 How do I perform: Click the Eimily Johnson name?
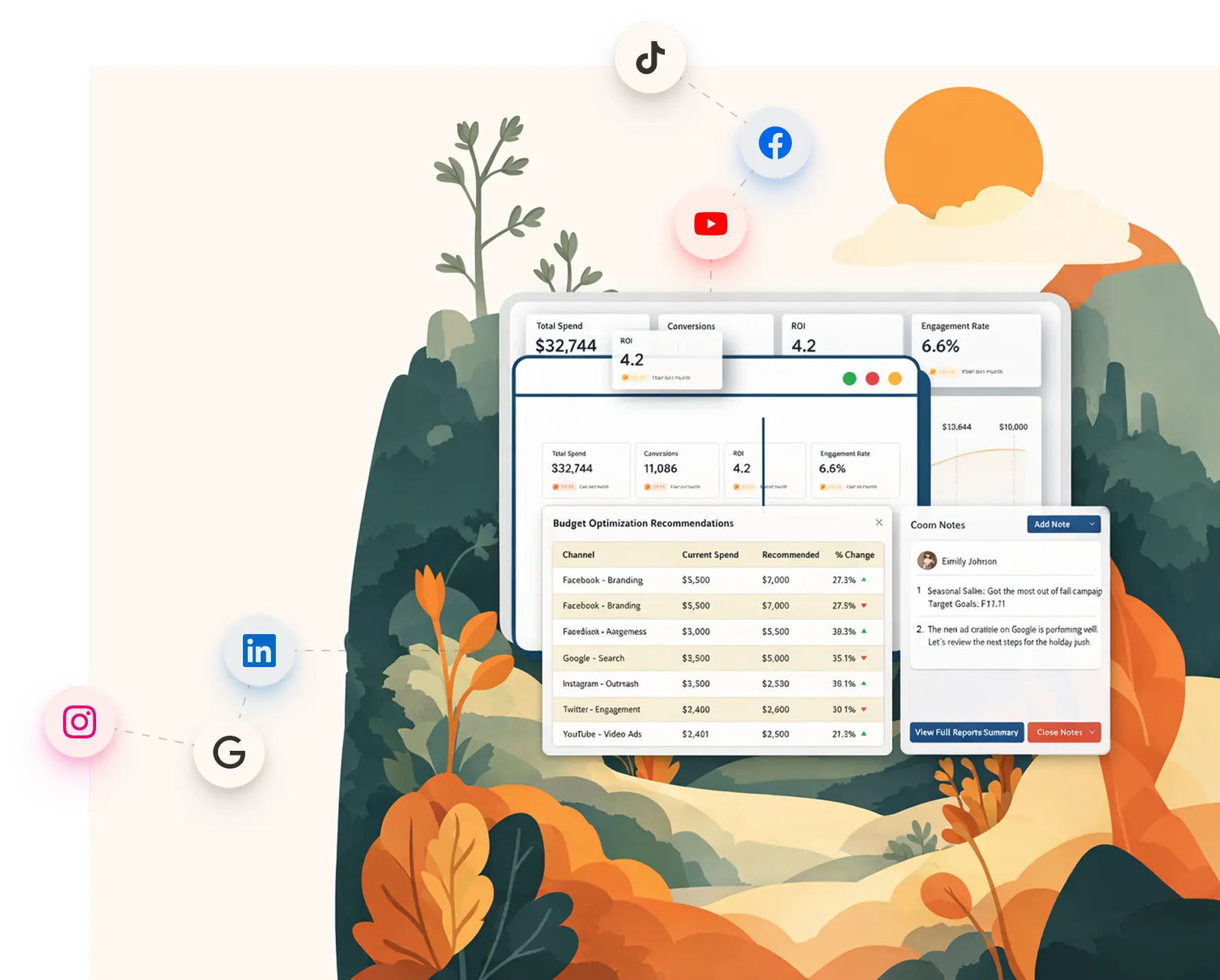[x=969, y=561]
